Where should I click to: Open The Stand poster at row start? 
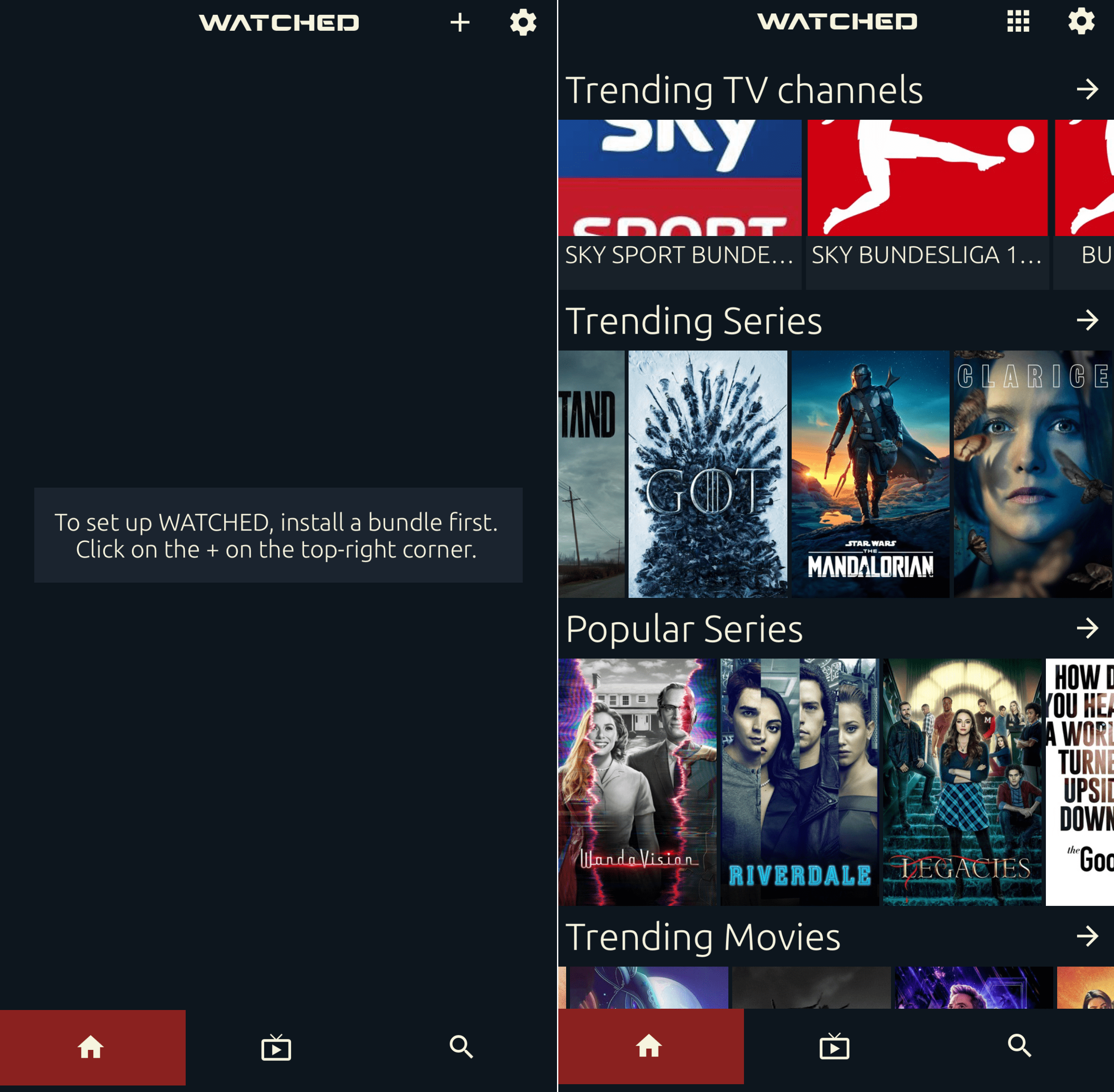tap(591, 474)
